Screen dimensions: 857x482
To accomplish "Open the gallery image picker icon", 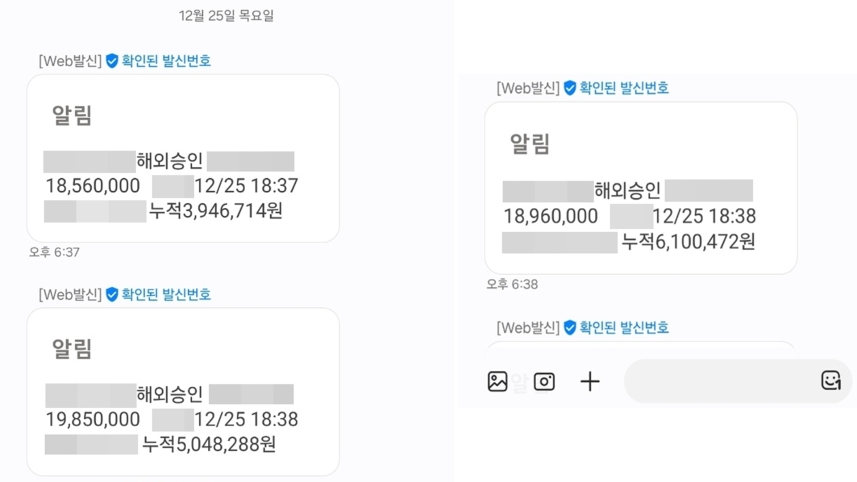I will pos(497,381).
